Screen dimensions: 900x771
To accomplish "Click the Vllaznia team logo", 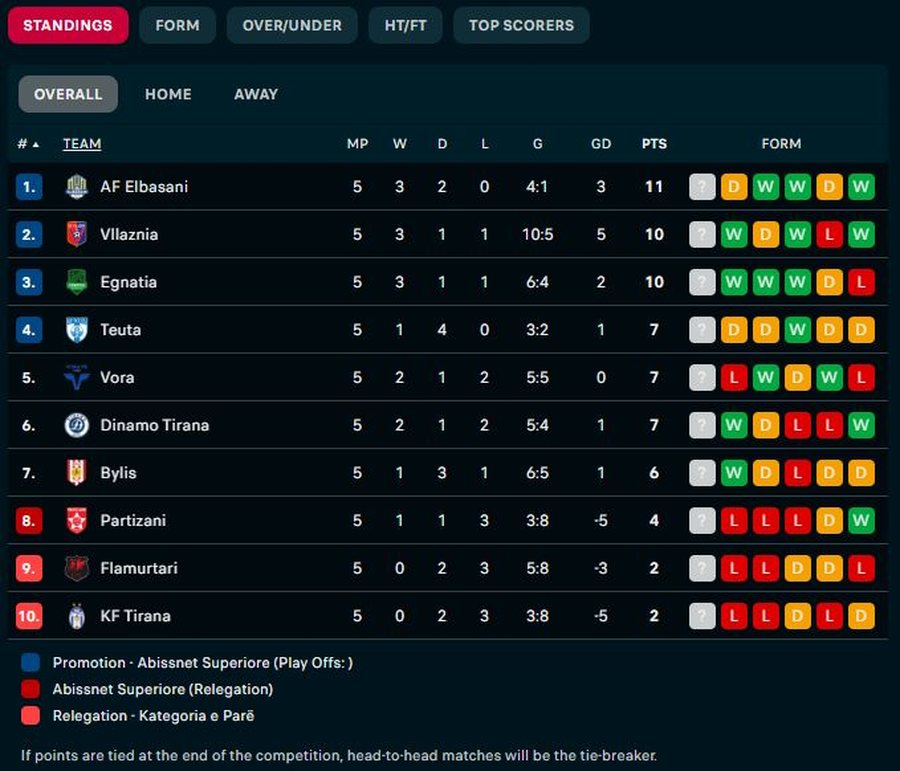I will (76, 234).
